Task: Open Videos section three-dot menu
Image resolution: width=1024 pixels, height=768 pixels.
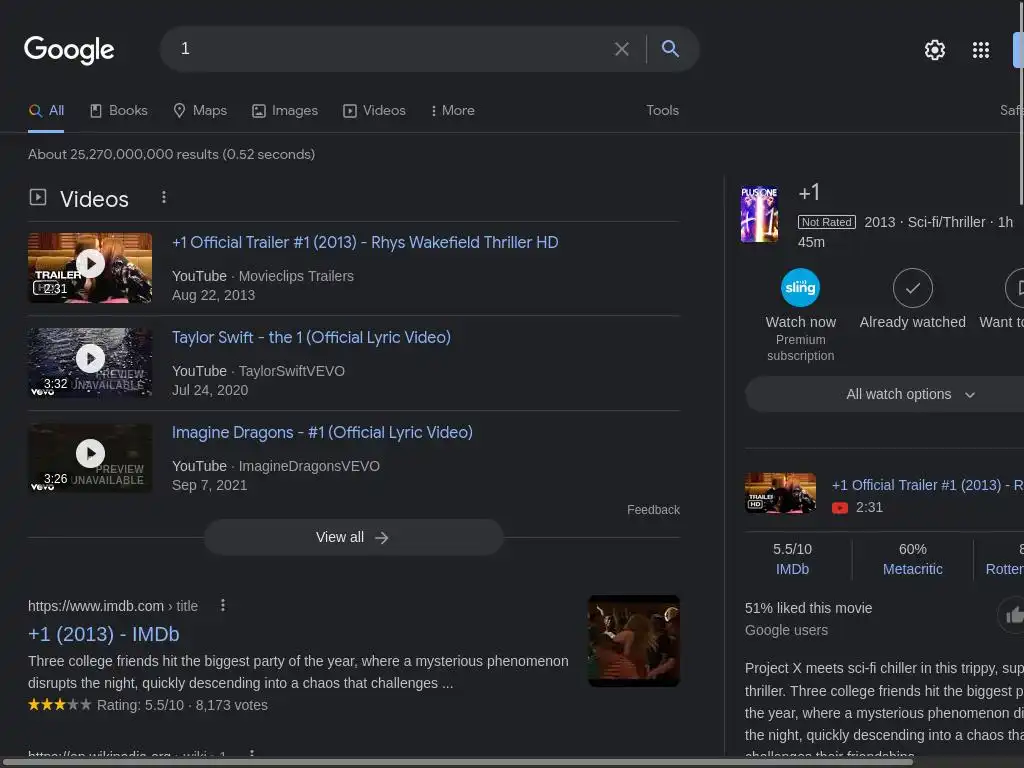Action: [x=164, y=197]
